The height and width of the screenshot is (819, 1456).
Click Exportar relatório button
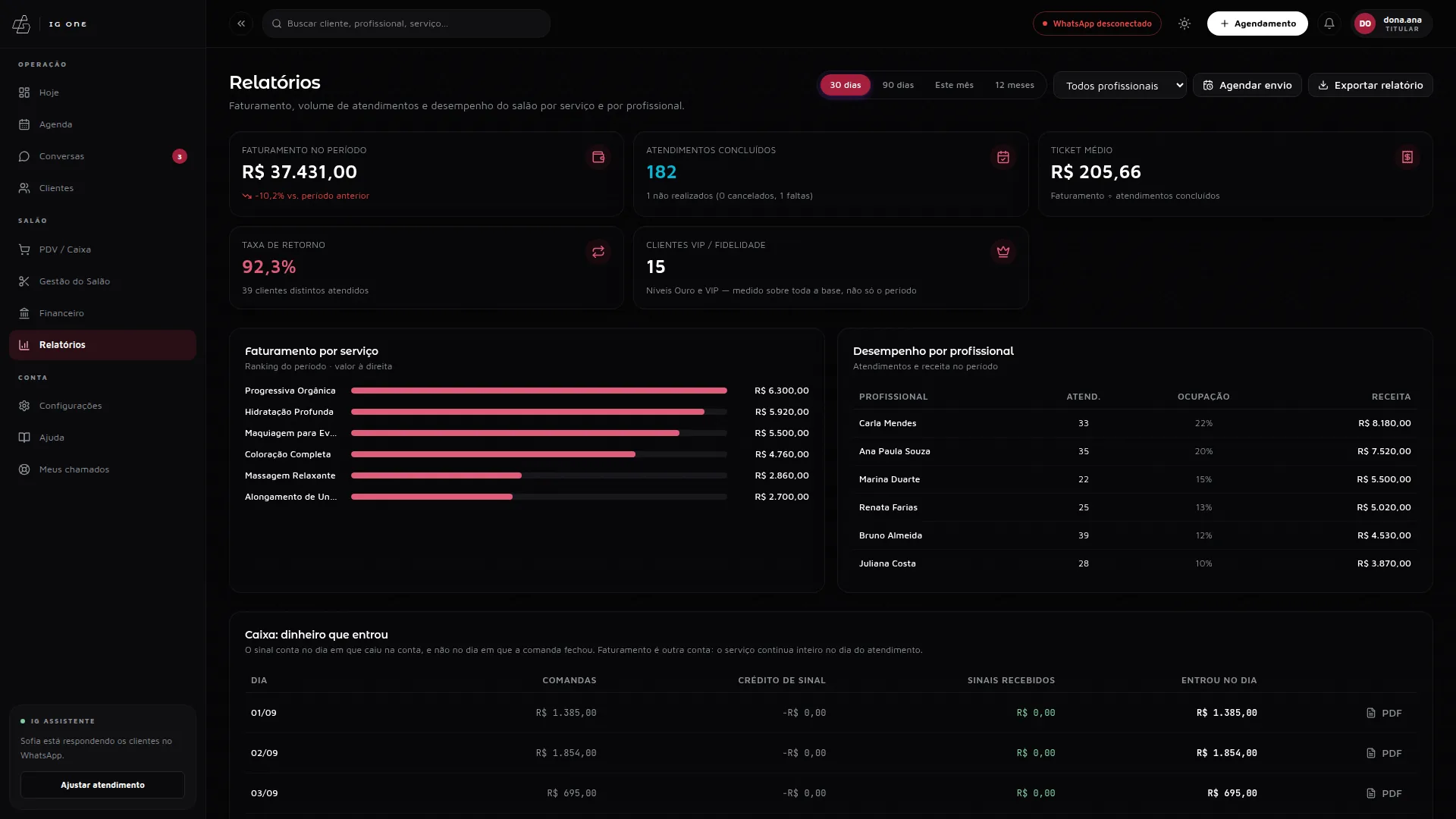coord(1370,85)
